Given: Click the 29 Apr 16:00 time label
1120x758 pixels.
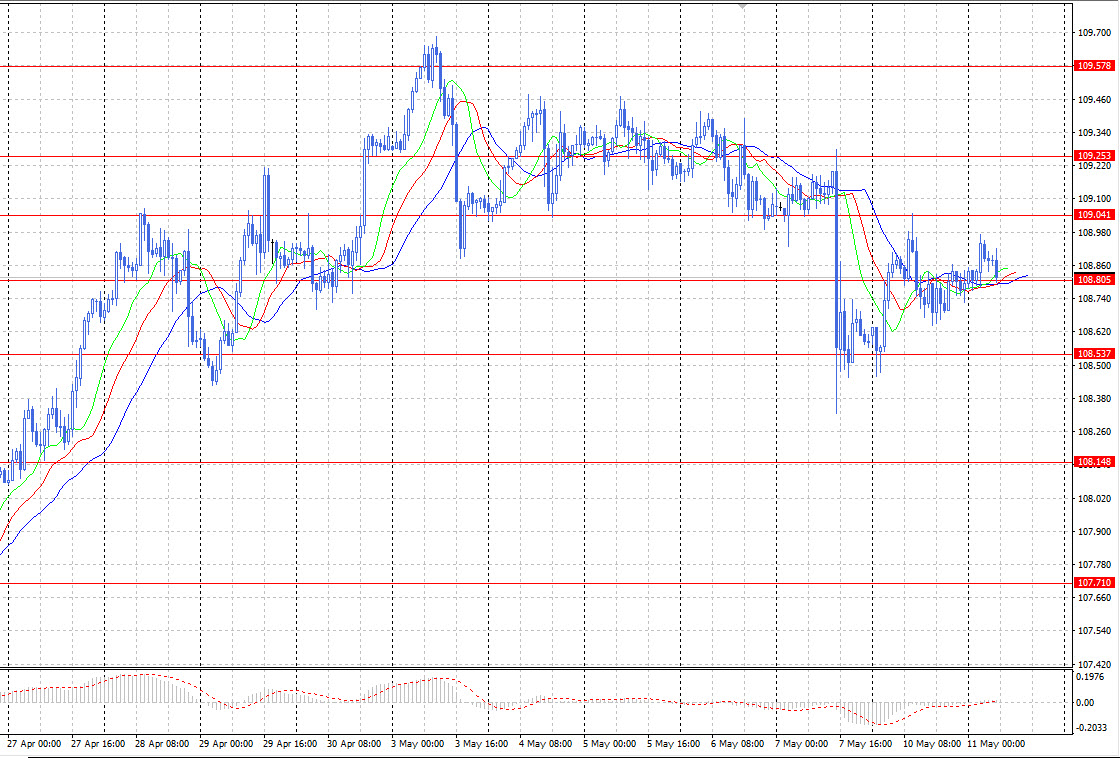Looking at the screenshot, I should click(290, 744).
